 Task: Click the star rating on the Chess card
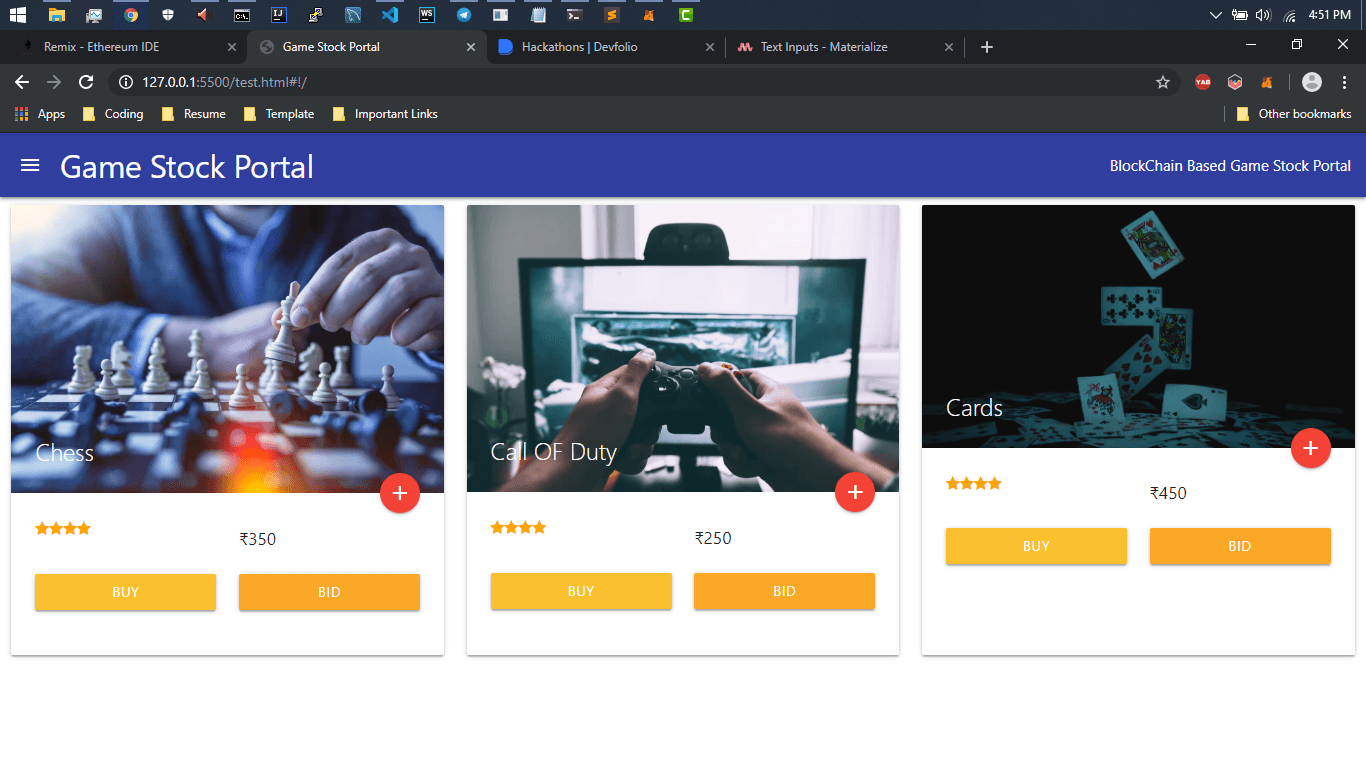point(63,528)
